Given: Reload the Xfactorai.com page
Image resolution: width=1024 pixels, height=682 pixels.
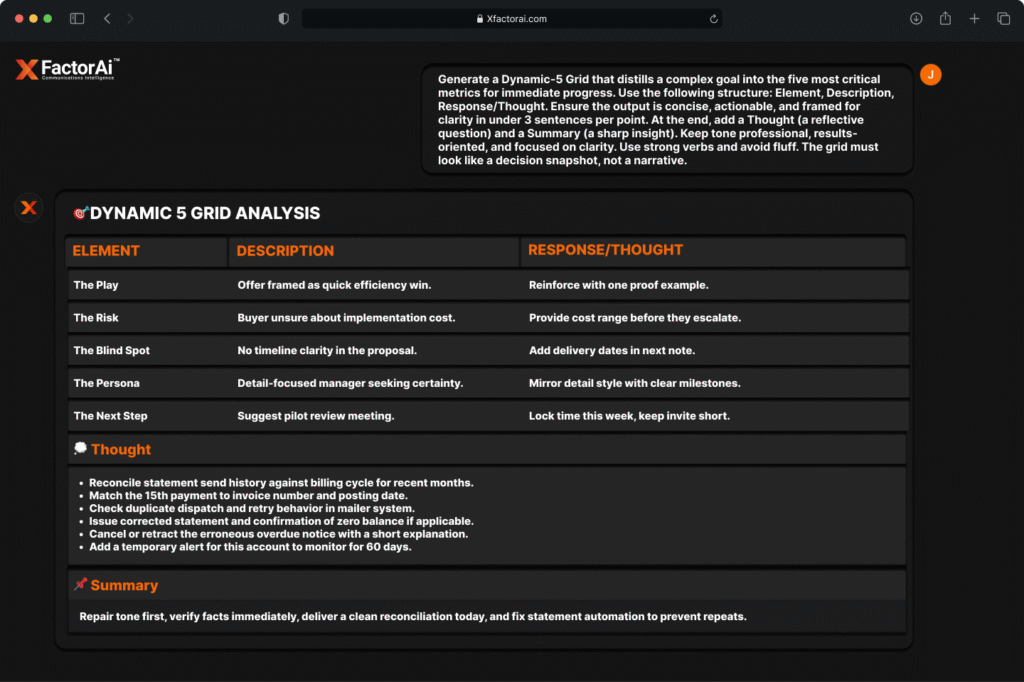Looking at the screenshot, I should [x=713, y=19].
